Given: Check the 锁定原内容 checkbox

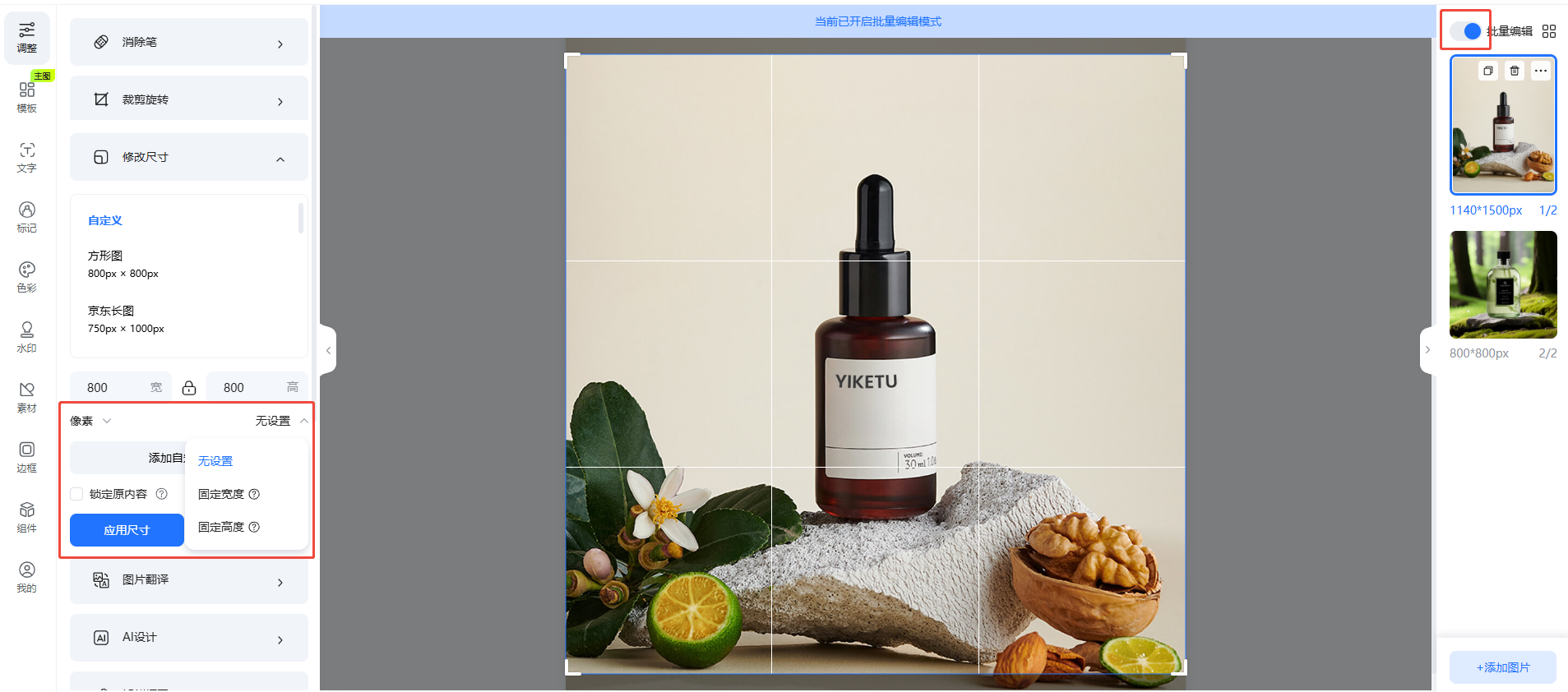Looking at the screenshot, I should (x=76, y=494).
